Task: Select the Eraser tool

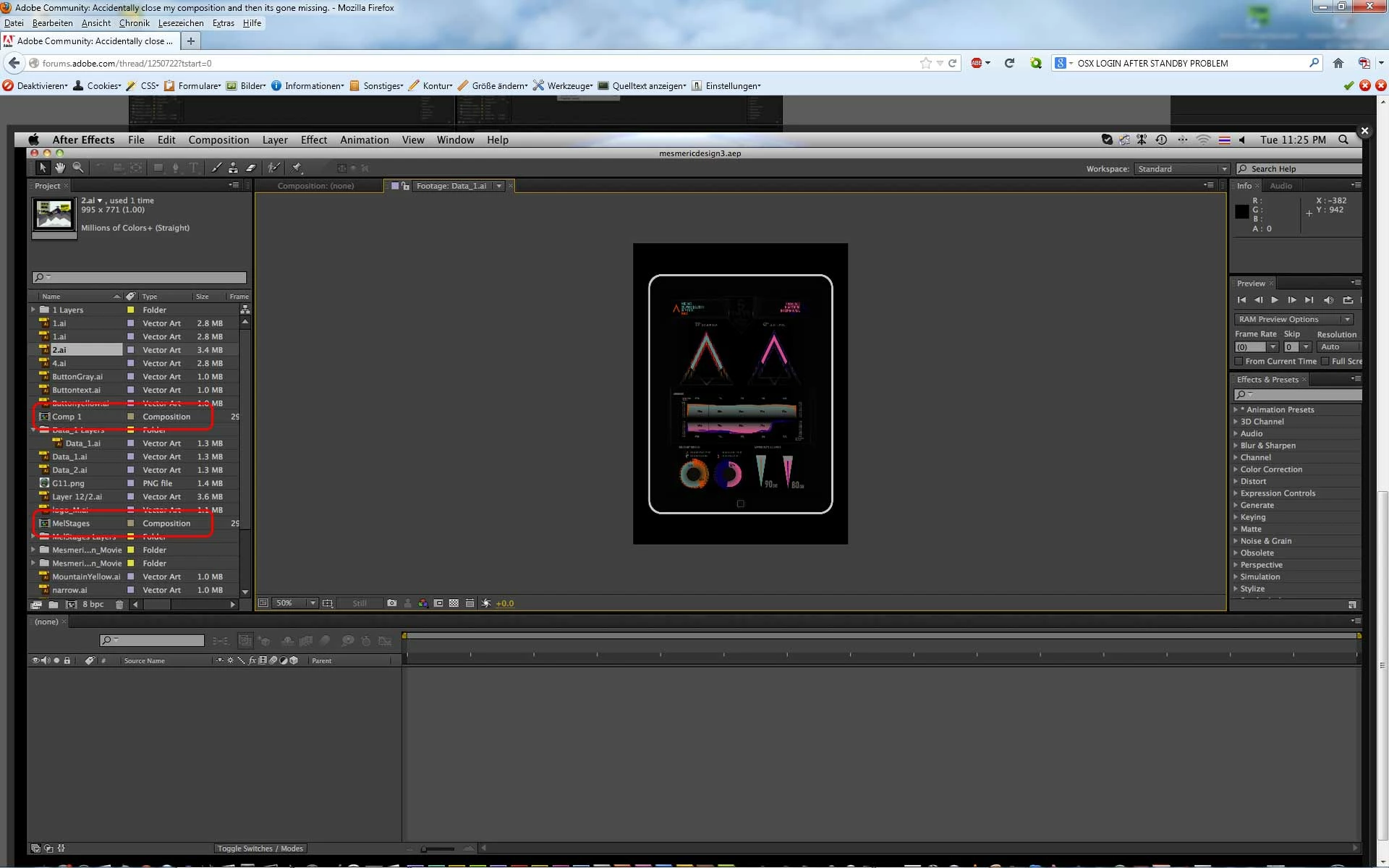Action: point(251,168)
